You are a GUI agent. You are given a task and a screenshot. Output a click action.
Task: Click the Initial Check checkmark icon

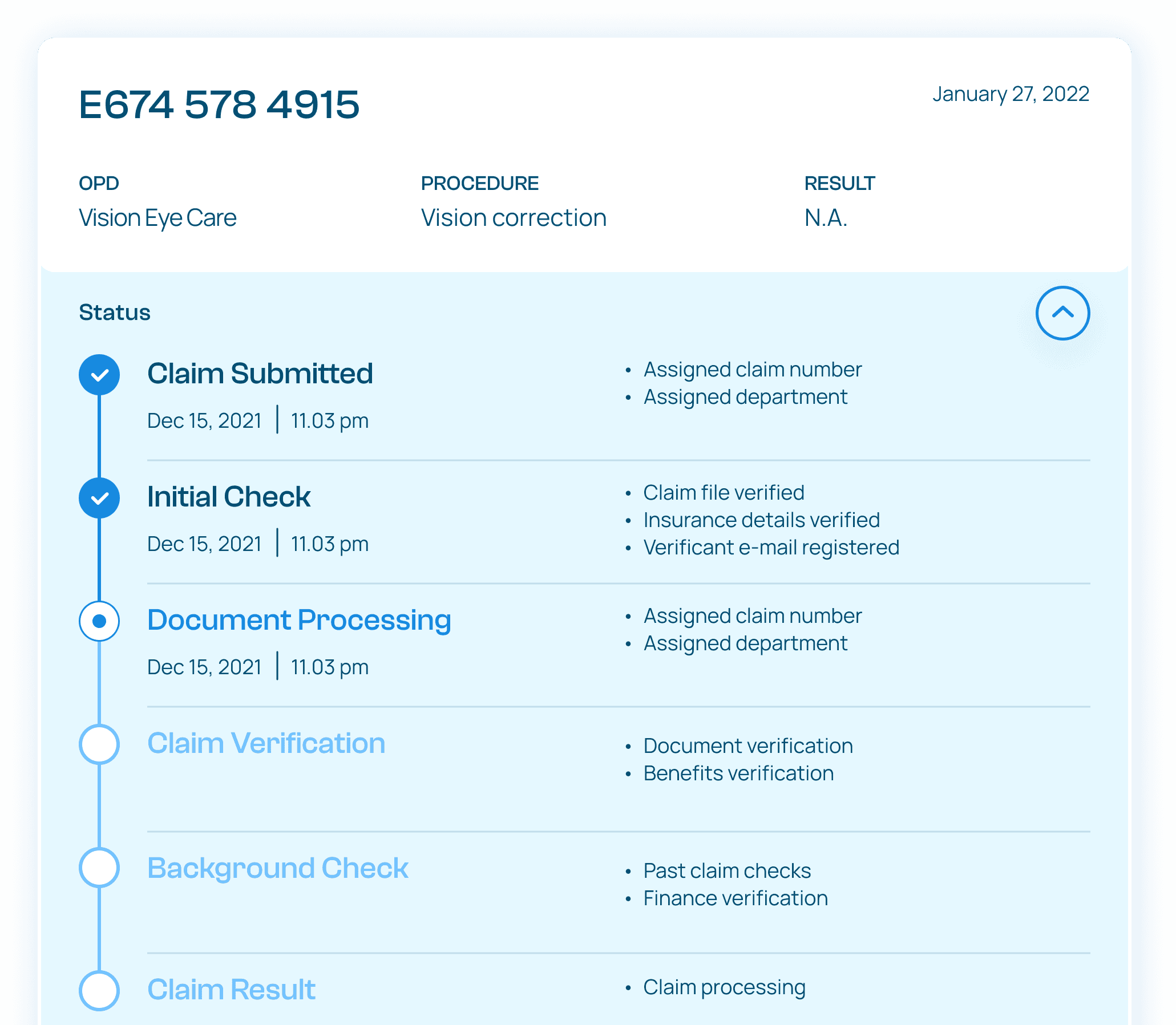[x=100, y=497]
